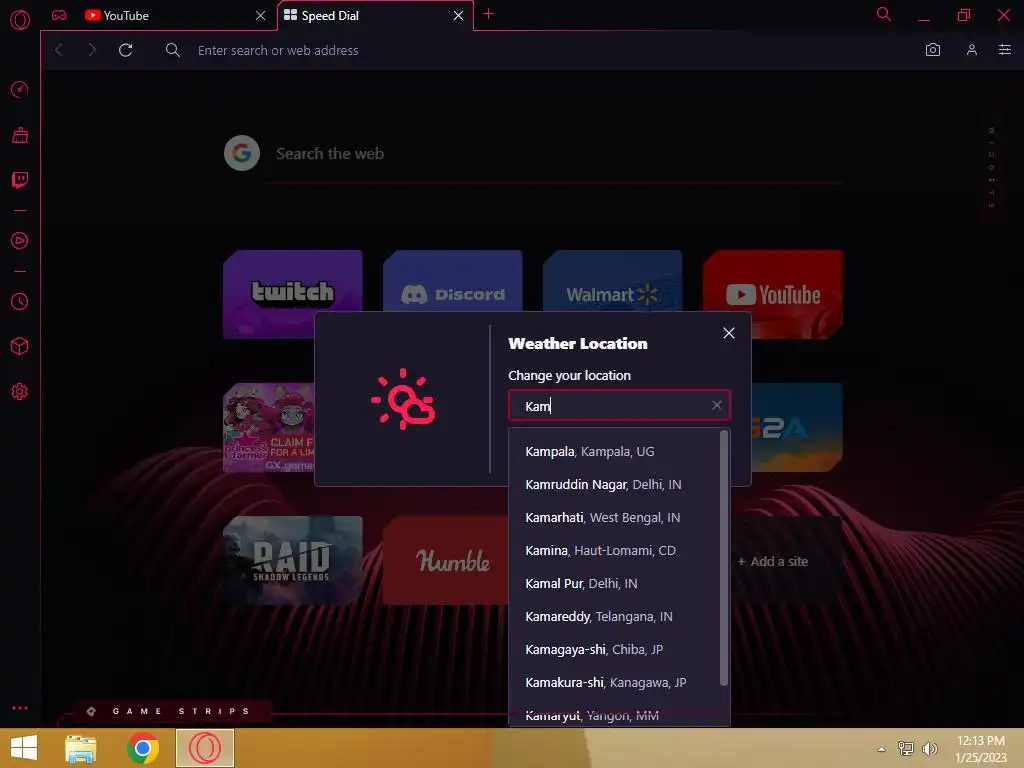The height and width of the screenshot is (768, 1024).
Task: Click the Change your location input
Action: (619, 406)
